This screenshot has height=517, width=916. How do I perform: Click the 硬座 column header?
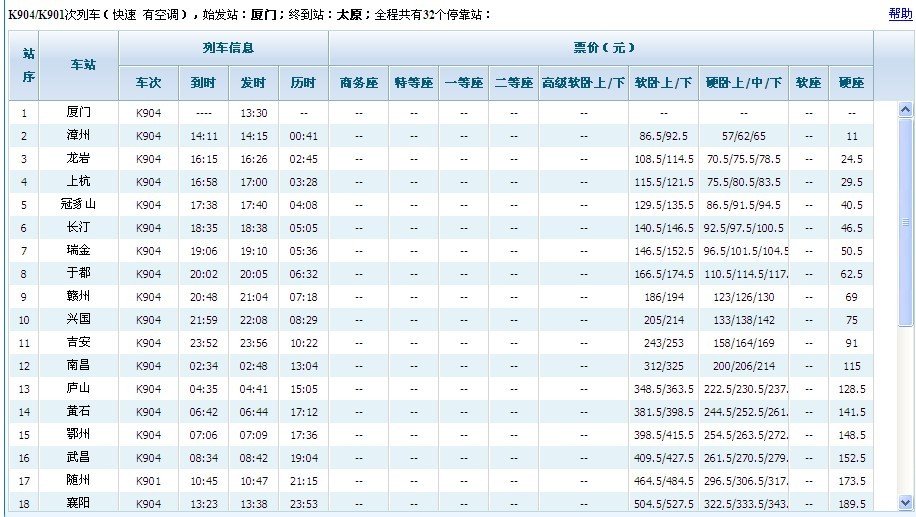851,83
